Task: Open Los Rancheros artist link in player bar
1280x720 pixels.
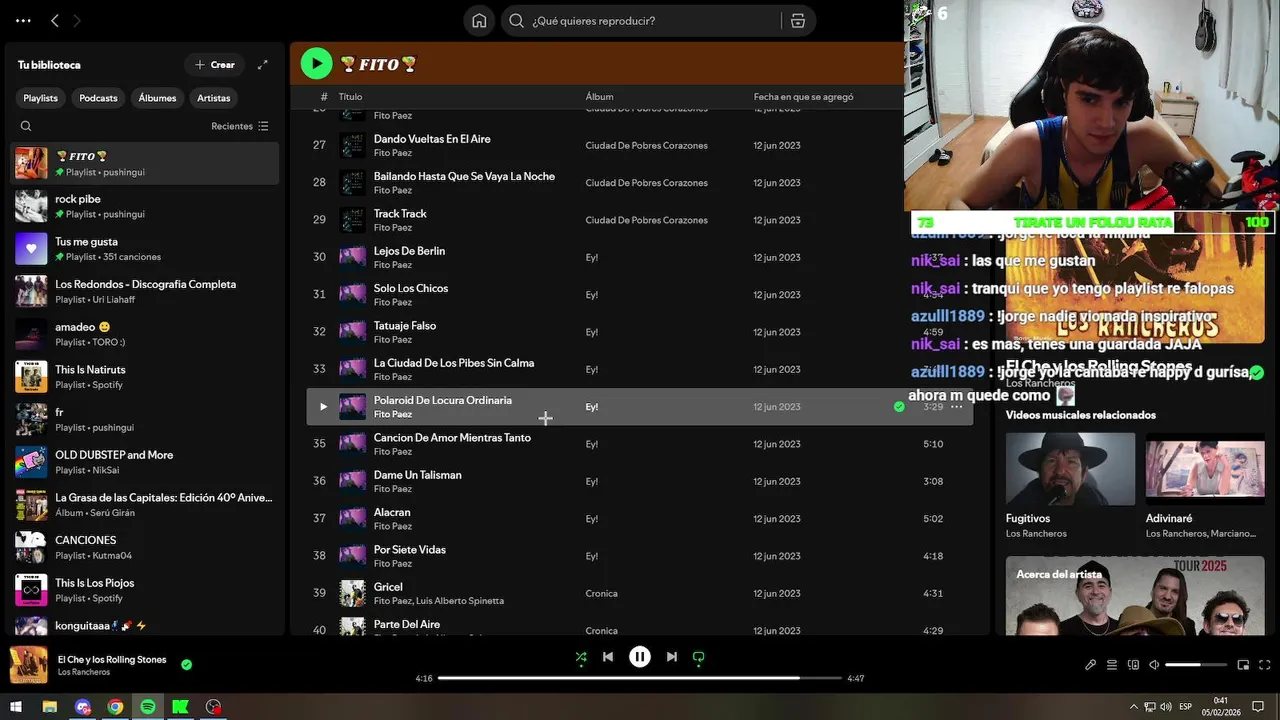Action: [82, 672]
